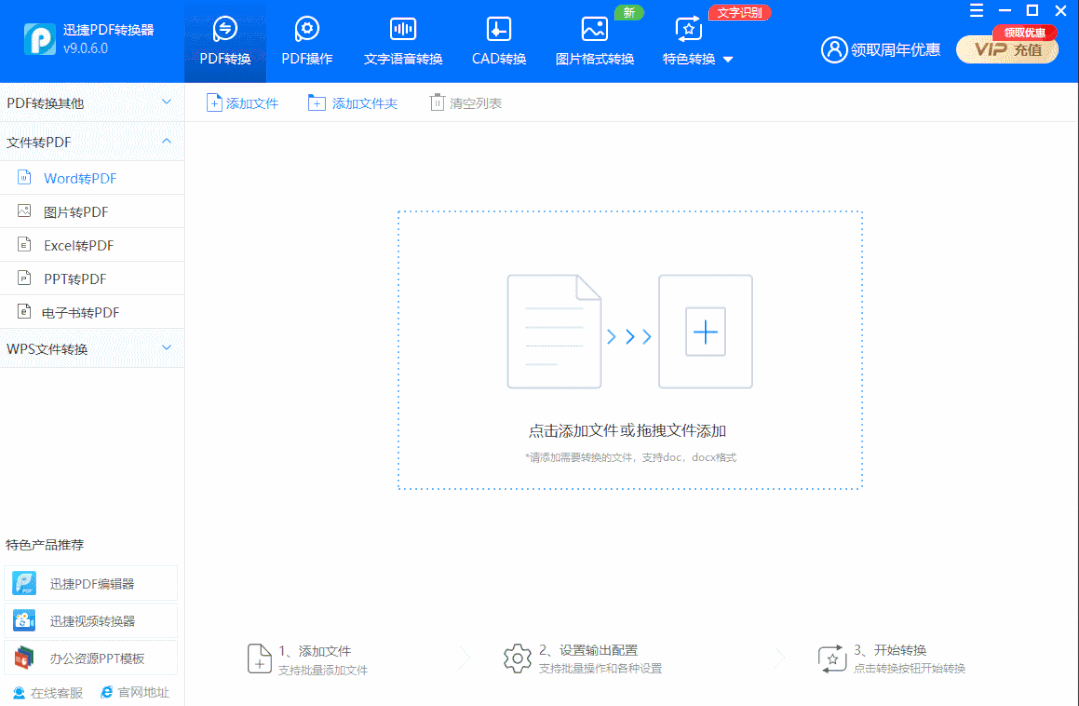This screenshot has width=1079, height=706.
Task: Click the step 1 添加文件 icon
Action: click(x=259, y=659)
